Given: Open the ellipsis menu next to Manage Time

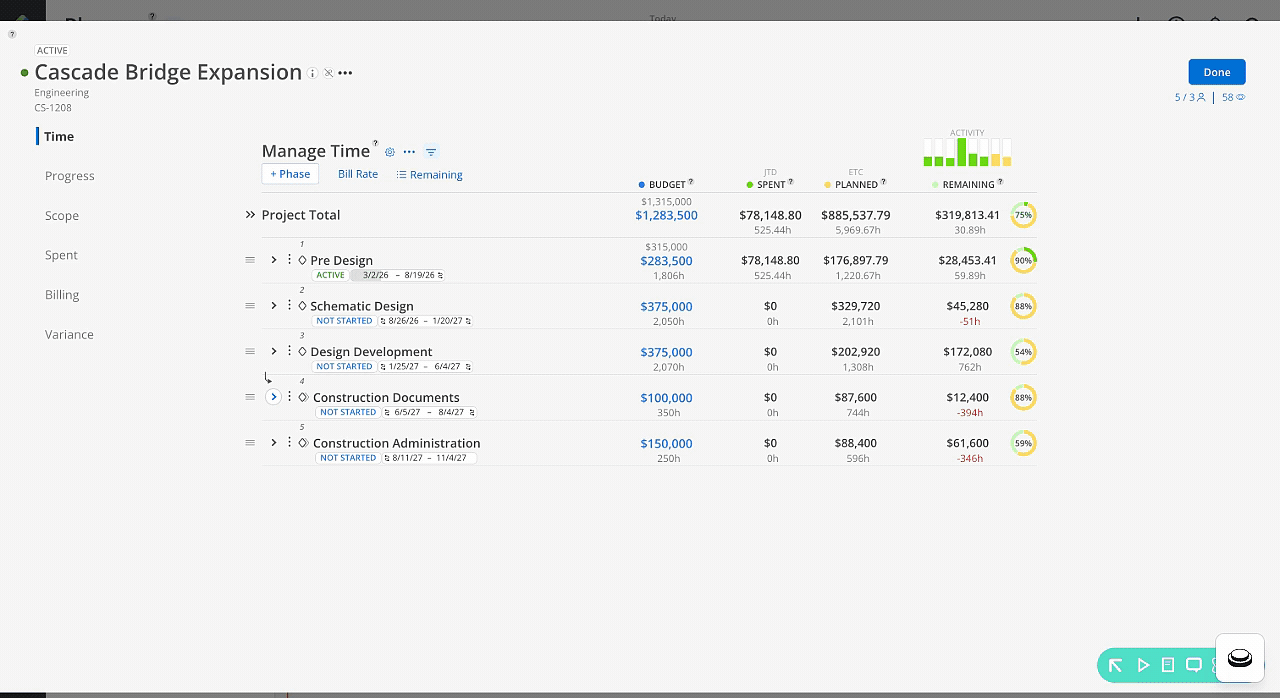Looking at the screenshot, I should tap(409, 152).
